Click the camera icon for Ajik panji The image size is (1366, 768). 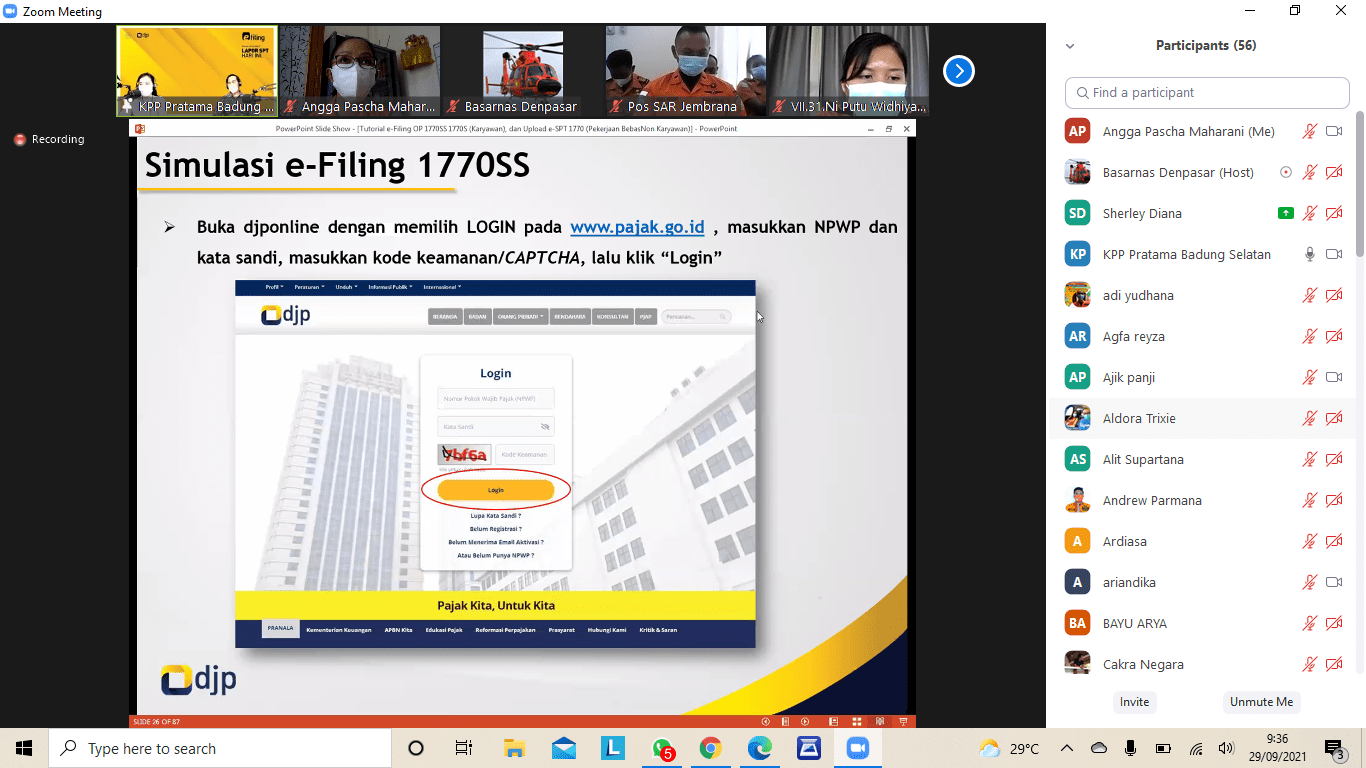pos(1333,377)
